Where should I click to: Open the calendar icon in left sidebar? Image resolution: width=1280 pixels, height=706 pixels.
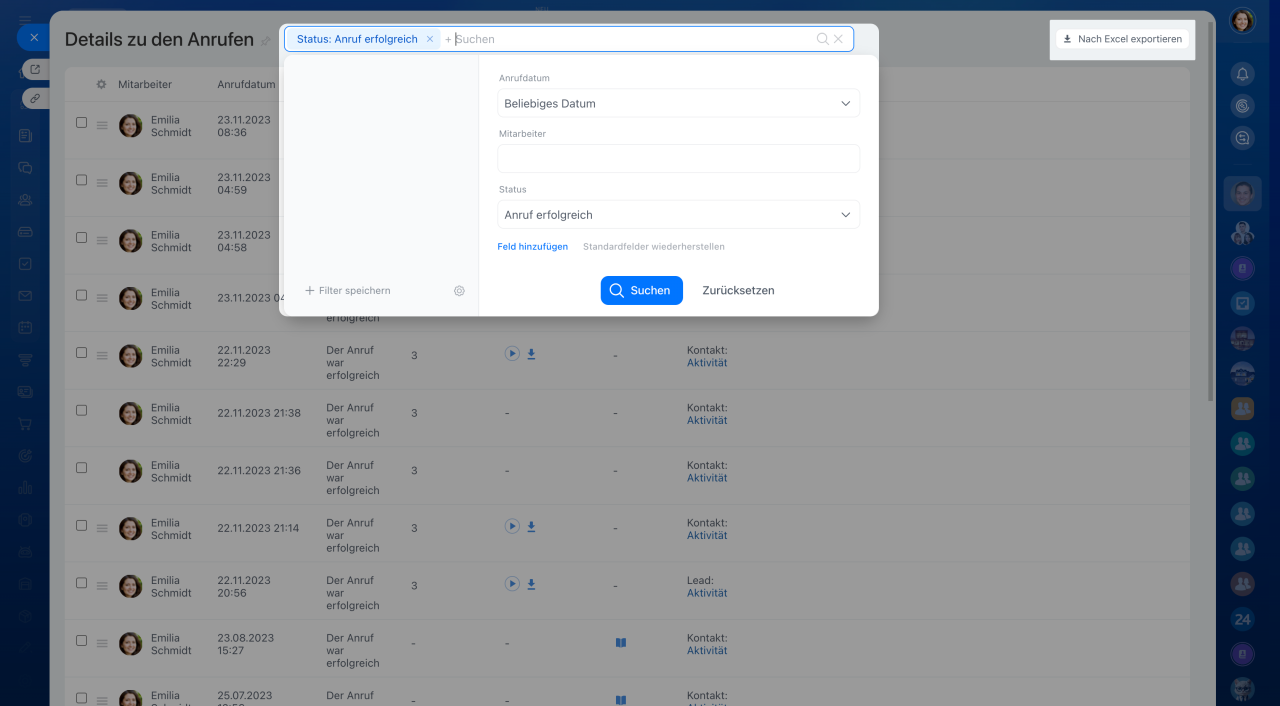[25, 328]
